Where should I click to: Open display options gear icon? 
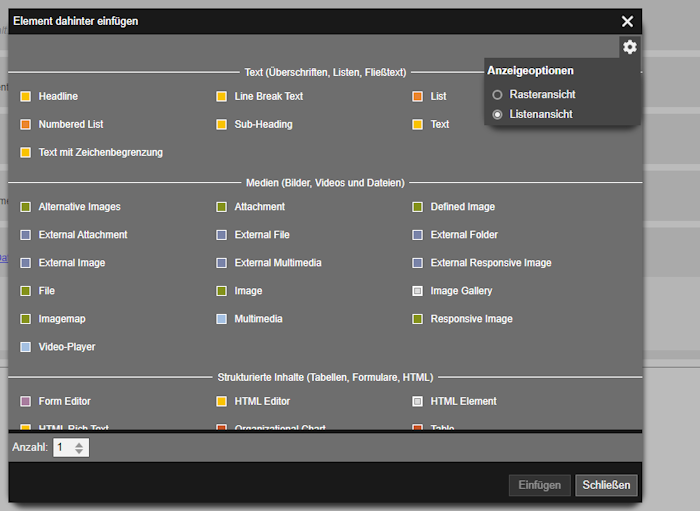(x=629, y=47)
